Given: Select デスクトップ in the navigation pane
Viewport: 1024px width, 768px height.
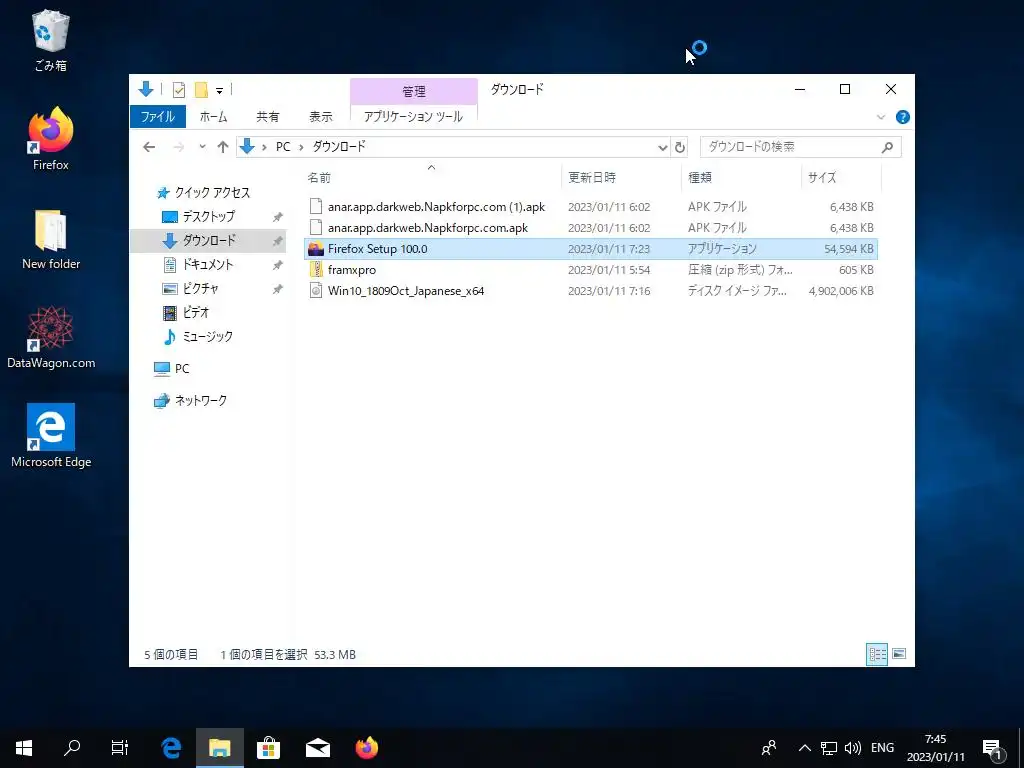Looking at the screenshot, I should tap(208, 216).
